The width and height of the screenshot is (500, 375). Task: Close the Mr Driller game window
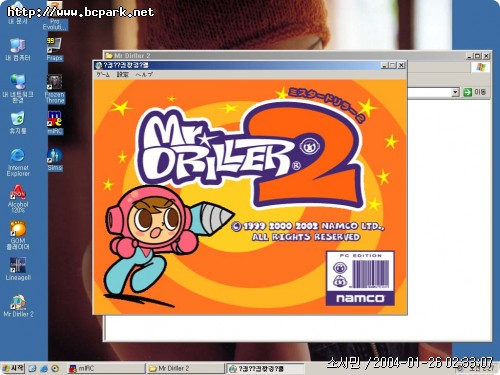click(402, 65)
